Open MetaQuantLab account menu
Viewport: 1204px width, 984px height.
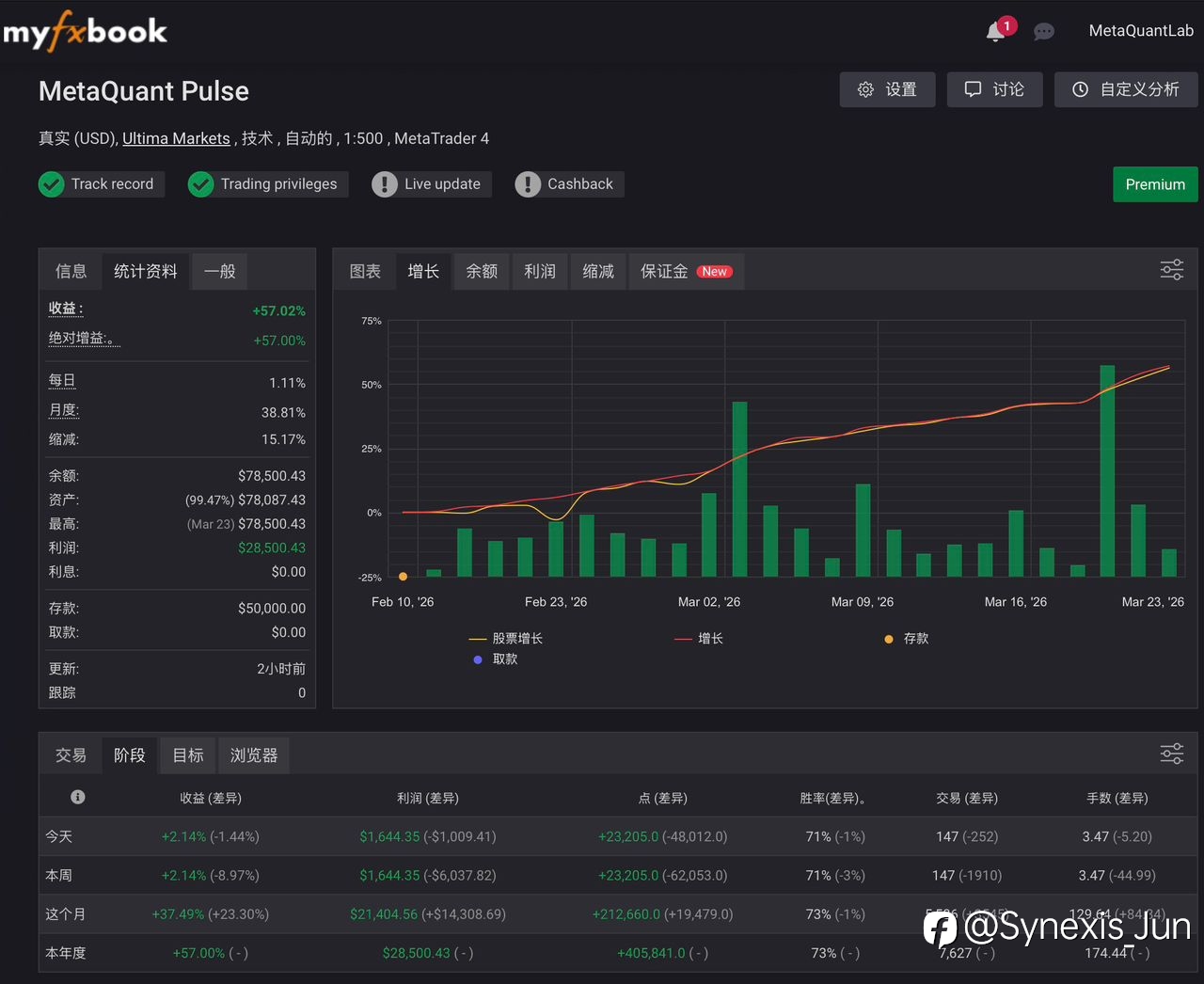click(x=1141, y=31)
